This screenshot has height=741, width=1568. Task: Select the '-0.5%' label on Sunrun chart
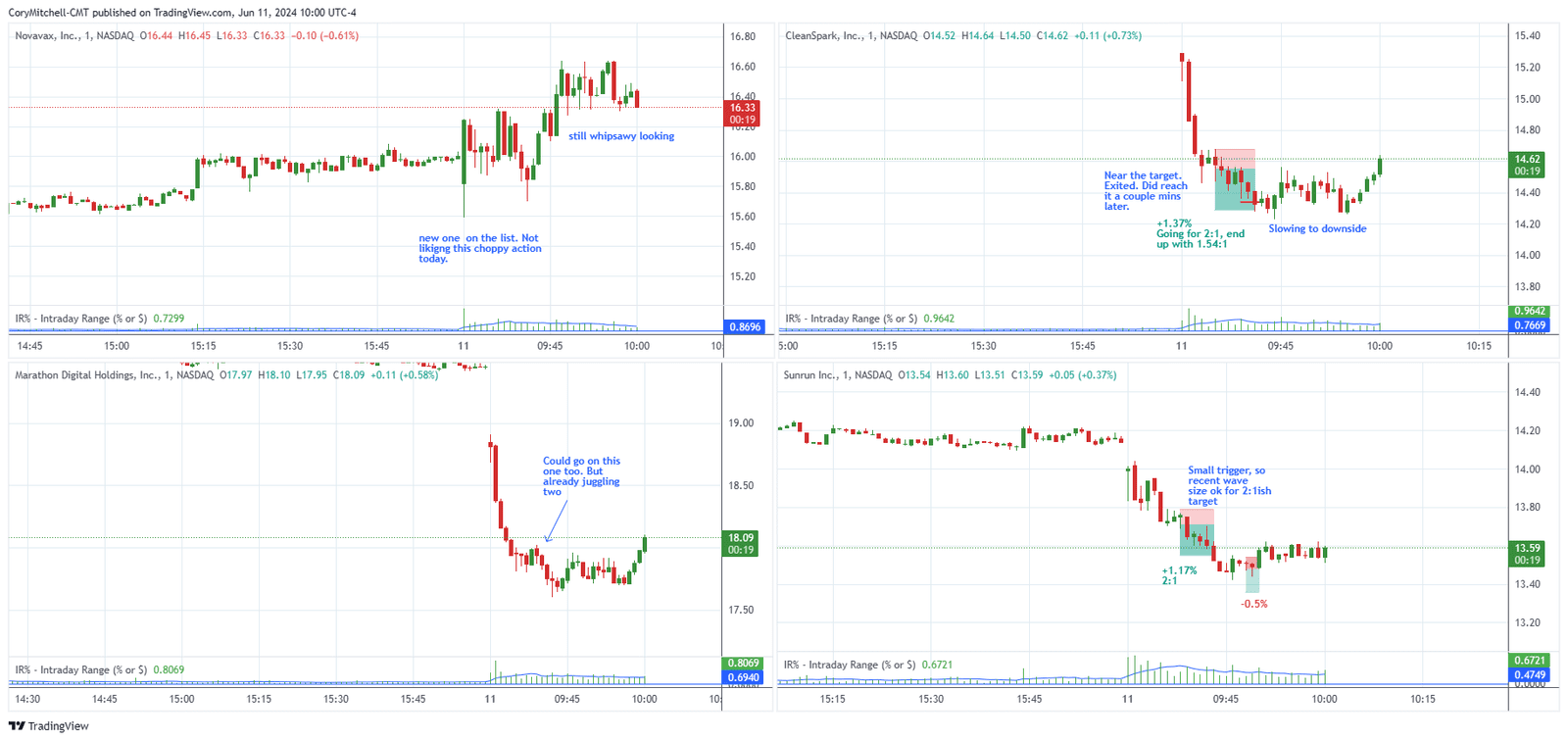coord(1253,604)
